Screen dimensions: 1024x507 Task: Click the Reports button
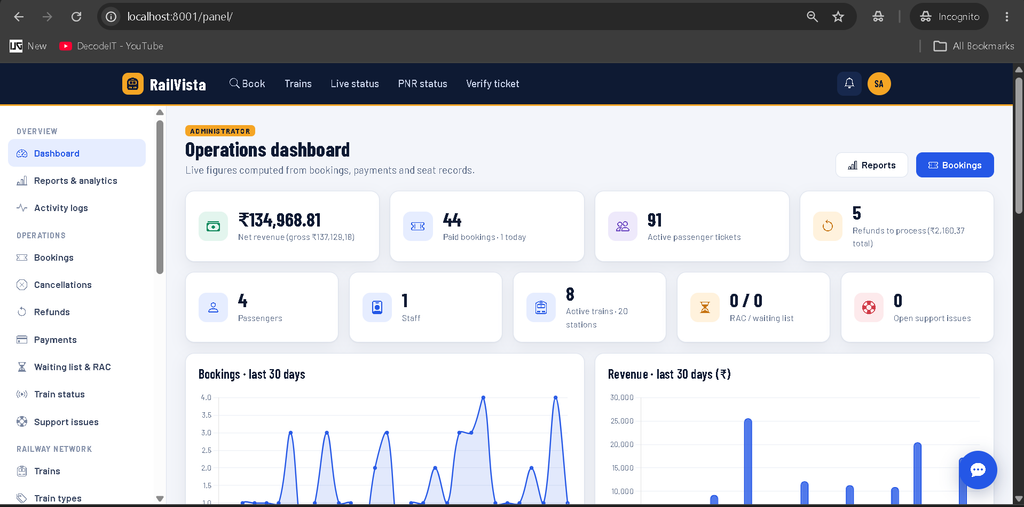pyautogui.click(x=871, y=165)
